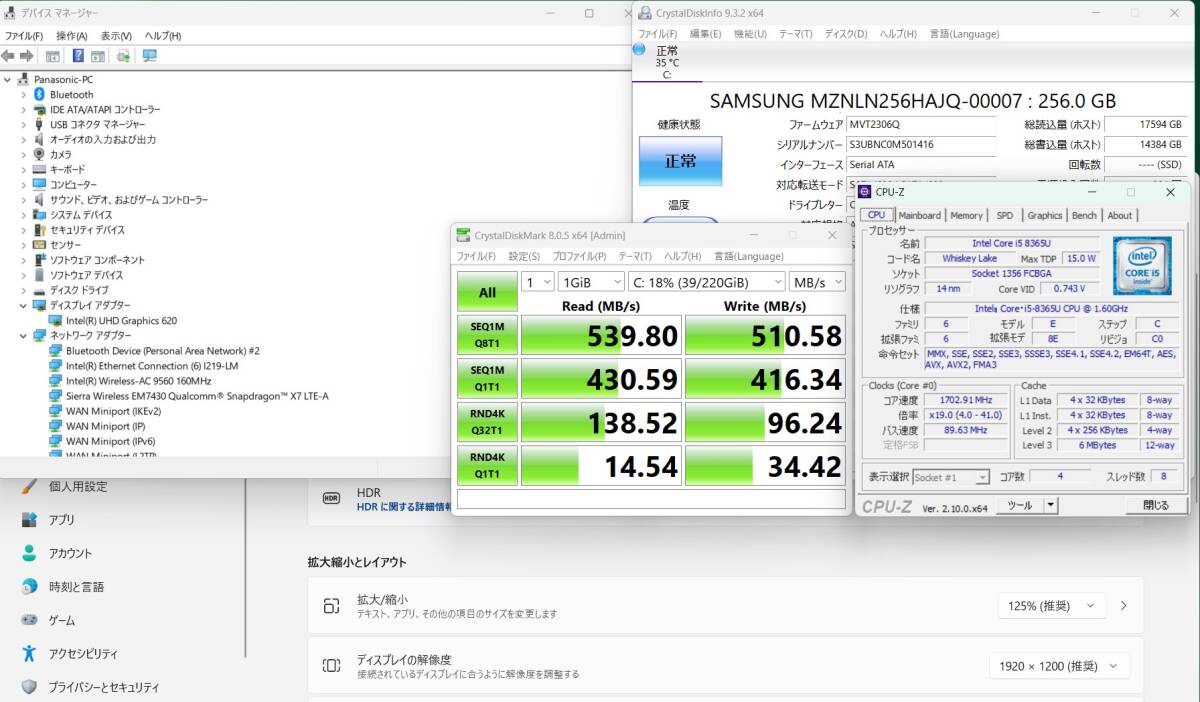Select Intel(R) Ethernet Connection (6) I219-LM
1200x702 pixels.
click(152, 366)
